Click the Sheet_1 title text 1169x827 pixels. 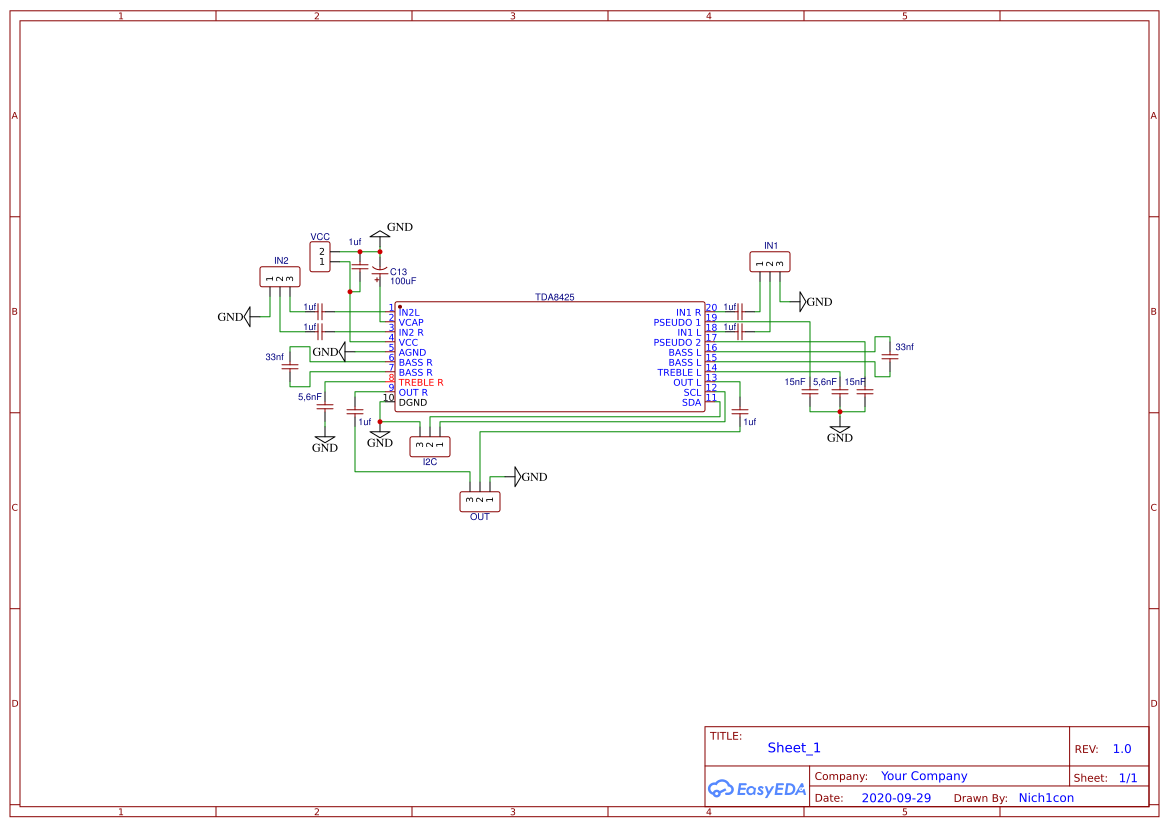point(793,747)
